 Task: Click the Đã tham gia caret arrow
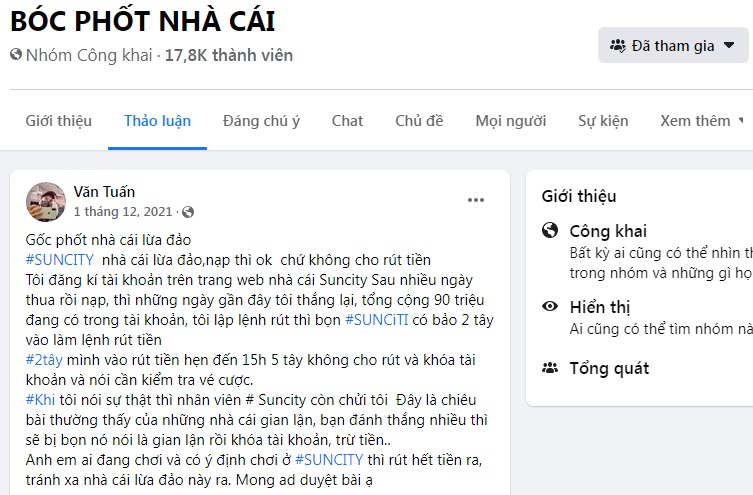[729, 45]
